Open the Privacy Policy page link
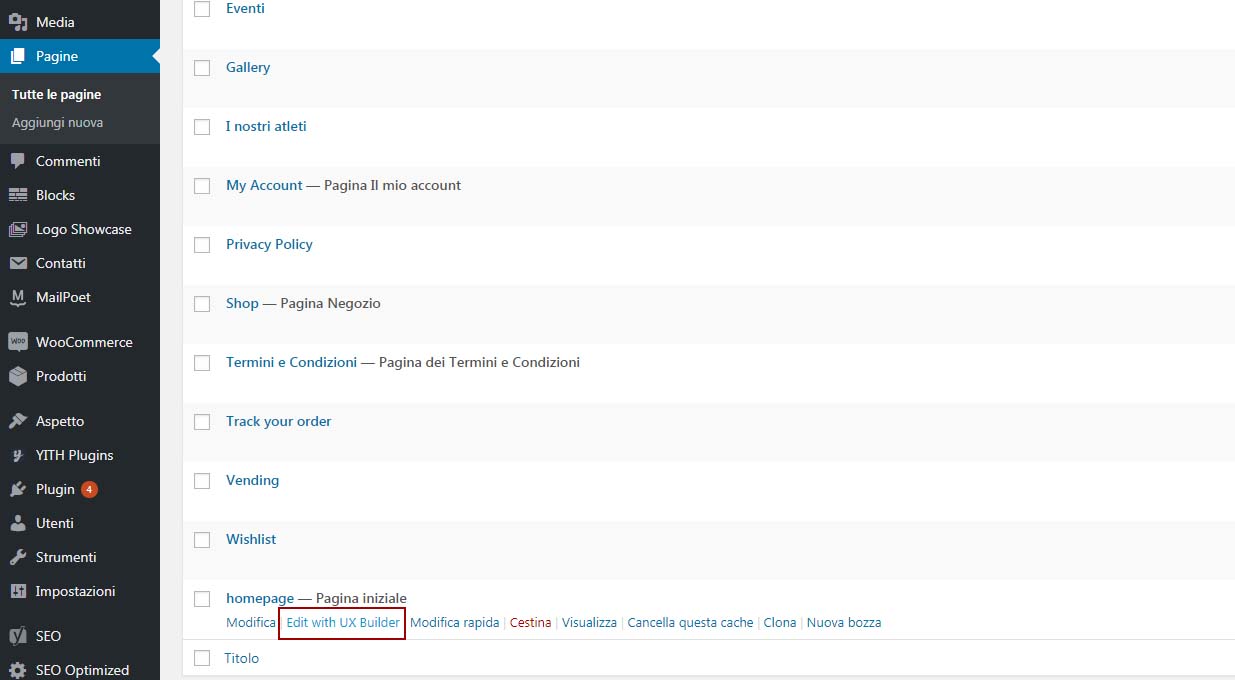 coord(269,244)
